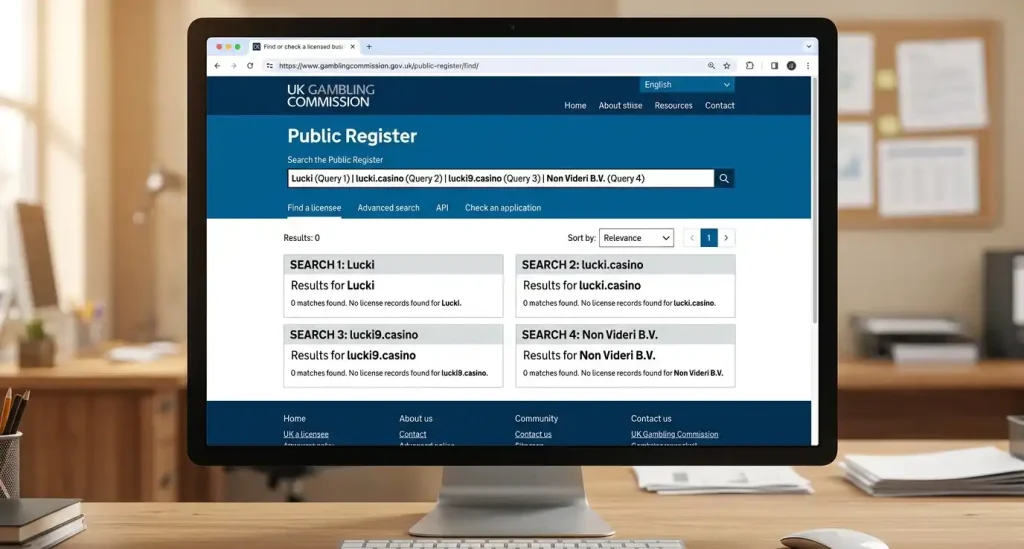Screen dimensions: 1024x549
Task: Click the 'SEARCH 1: Lucki' card header
Action: tap(393, 264)
